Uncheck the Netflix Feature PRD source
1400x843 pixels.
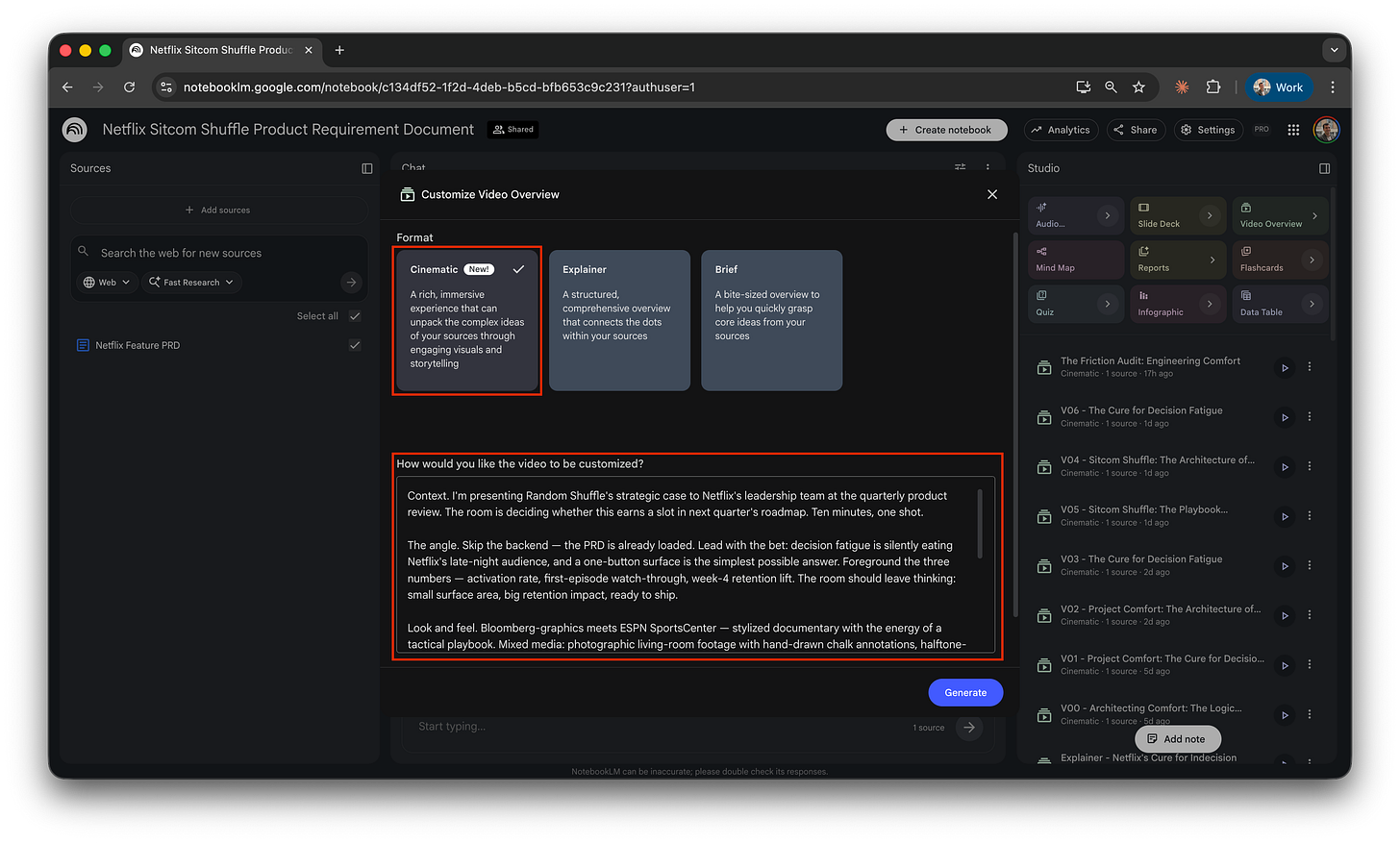(x=355, y=345)
